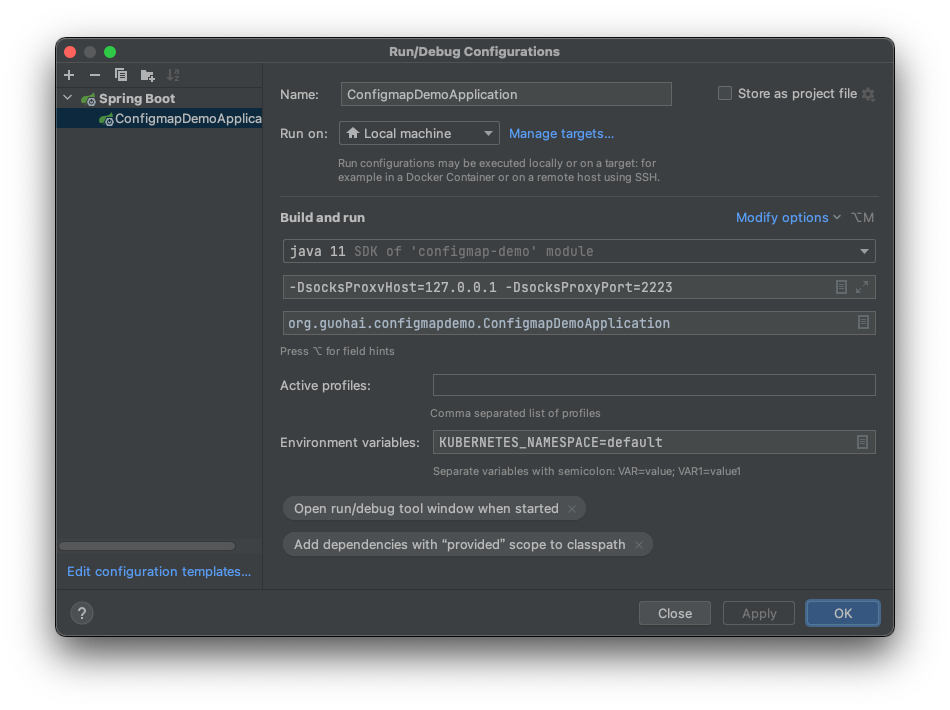
Task: Open Manage targets link
Action: pos(561,133)
